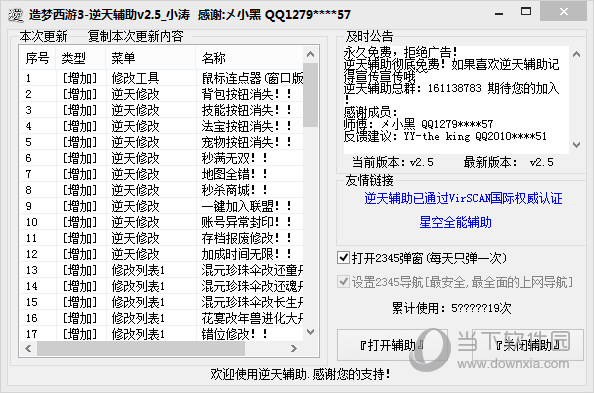
Task: Sort by the 序号 column header
Action: 37,58
